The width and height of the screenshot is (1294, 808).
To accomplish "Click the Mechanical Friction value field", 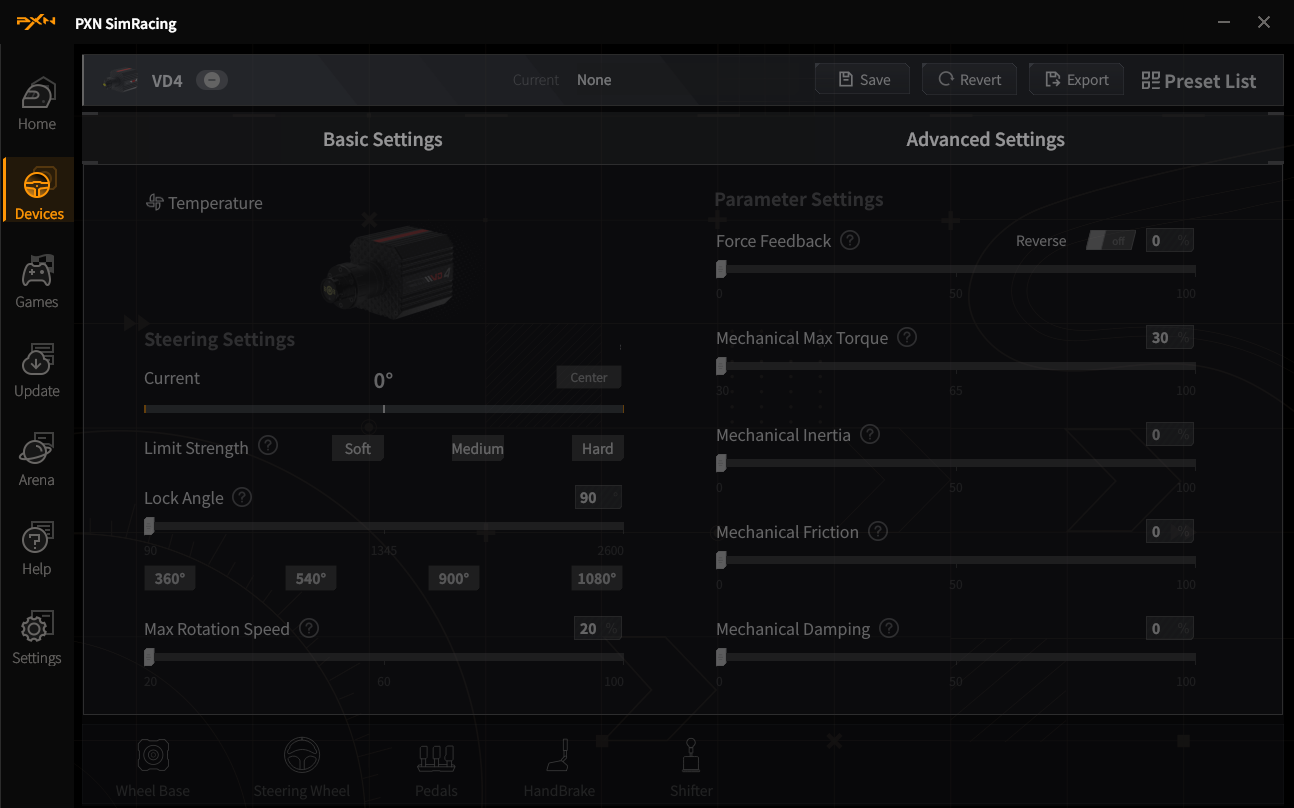I will point(1170,531).
